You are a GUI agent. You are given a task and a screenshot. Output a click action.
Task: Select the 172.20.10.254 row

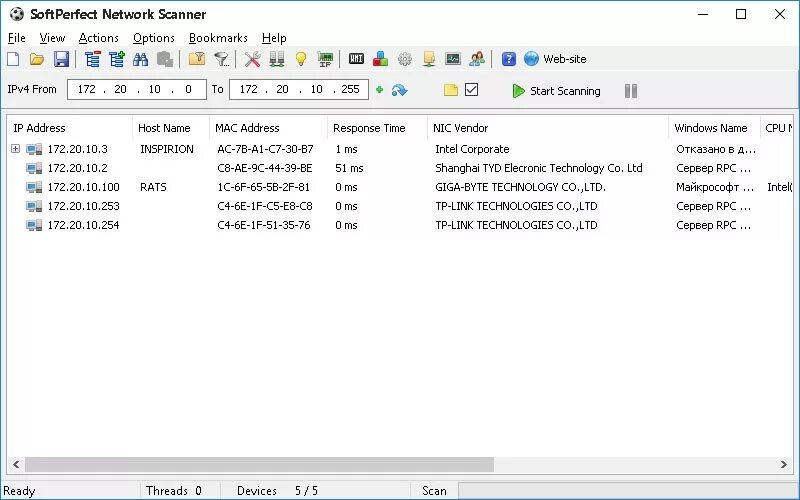click(x=400, y=225)
